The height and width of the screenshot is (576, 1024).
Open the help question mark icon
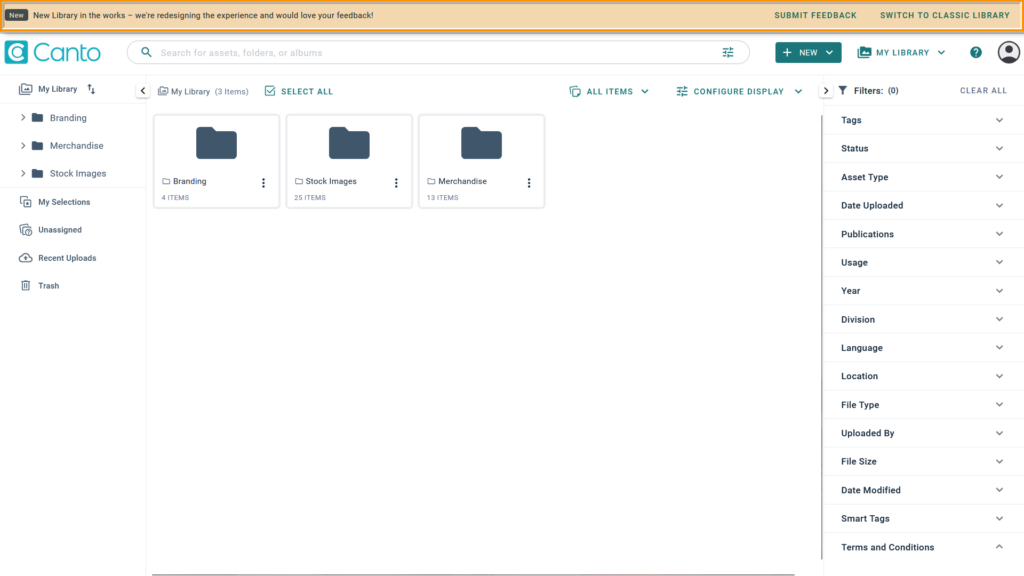pos(976,52)
